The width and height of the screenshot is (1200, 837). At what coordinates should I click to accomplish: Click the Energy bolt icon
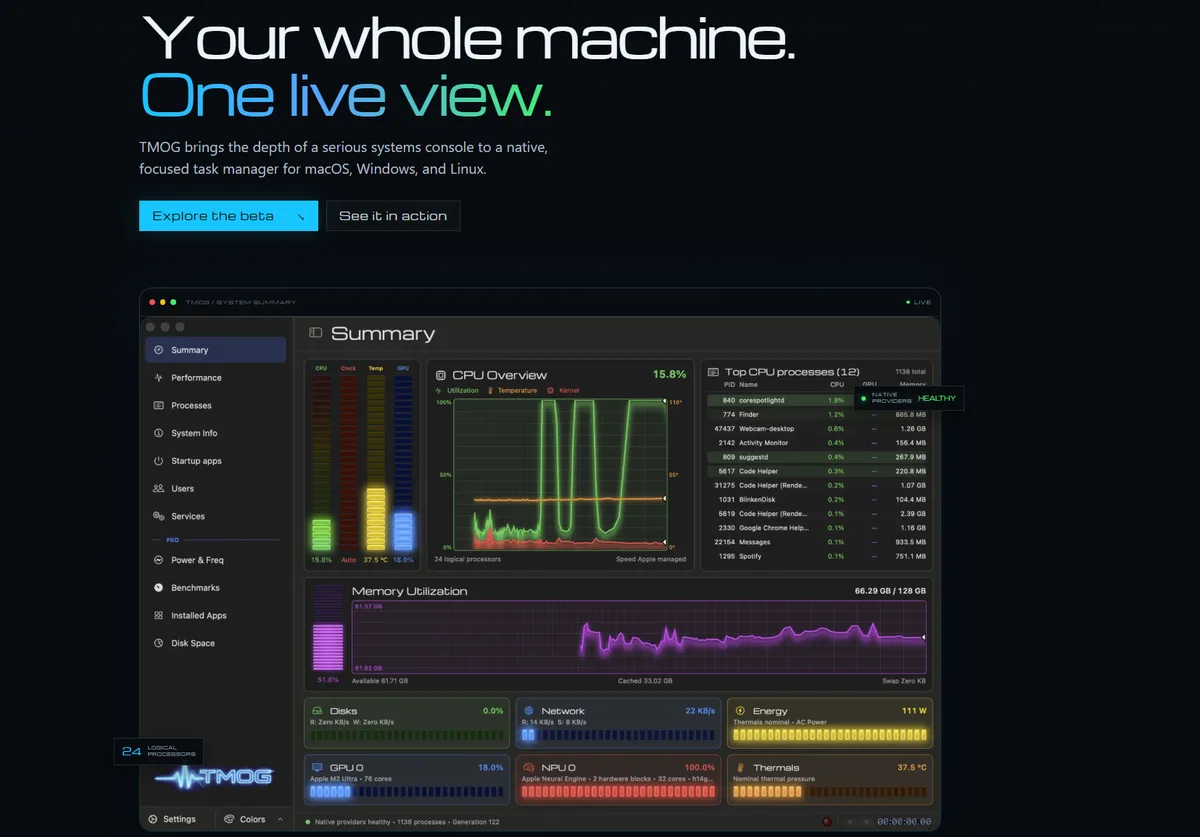[741, 711]
